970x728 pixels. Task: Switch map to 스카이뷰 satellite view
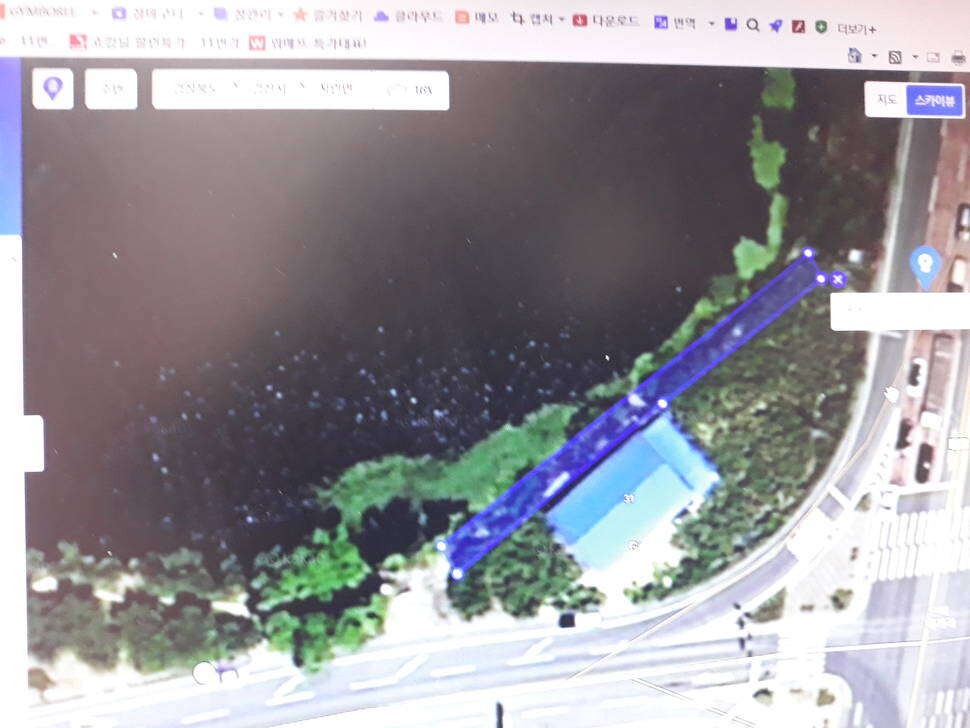tap(935, 100)
